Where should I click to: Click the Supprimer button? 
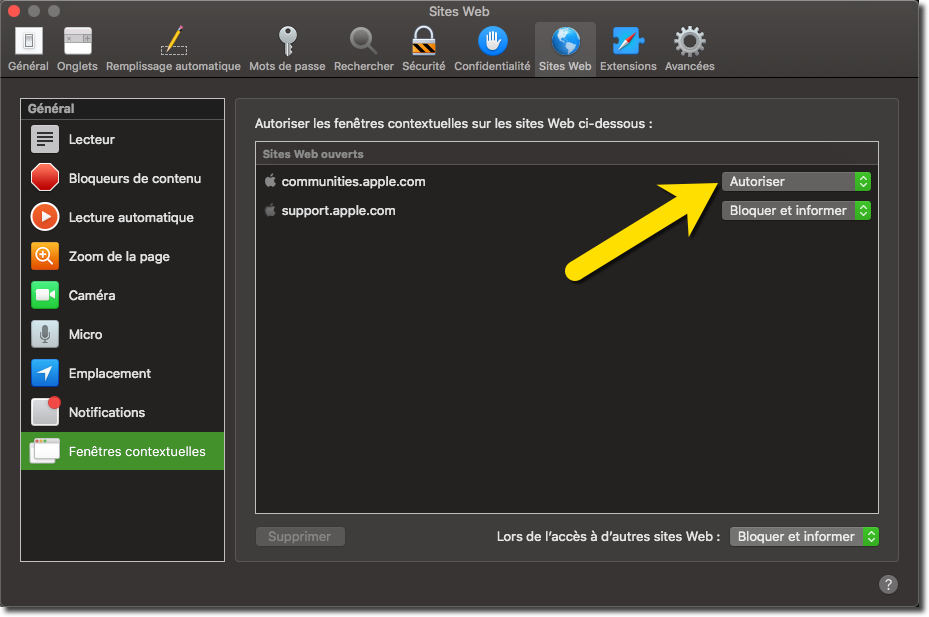point(300,536)
